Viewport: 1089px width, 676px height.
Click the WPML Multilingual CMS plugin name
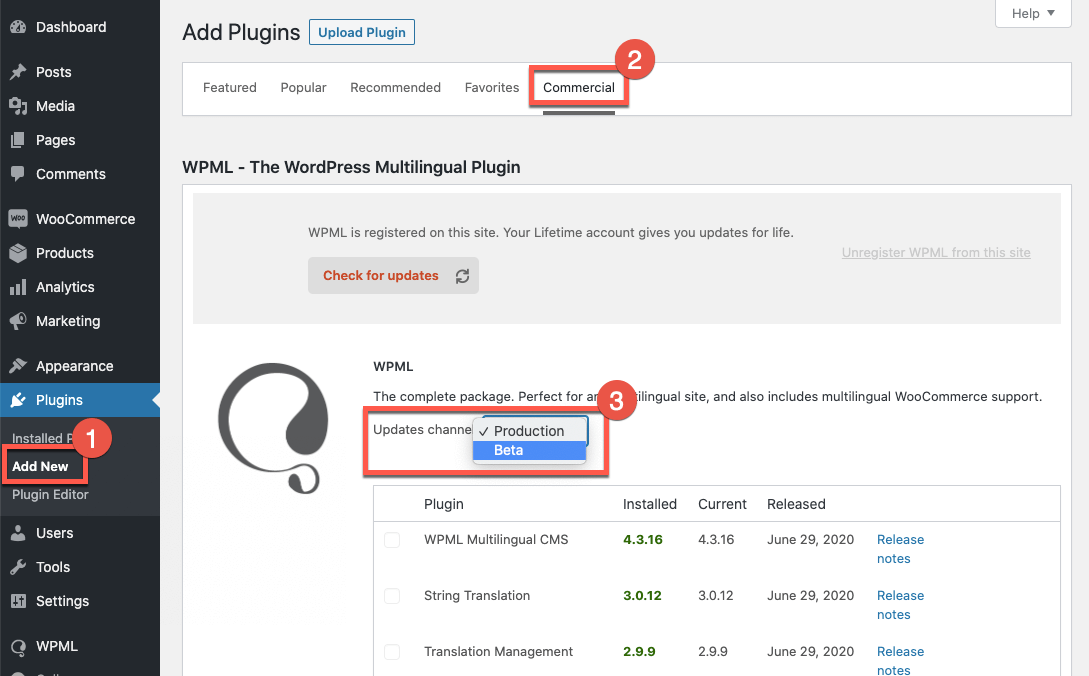(x=496, y=540)
